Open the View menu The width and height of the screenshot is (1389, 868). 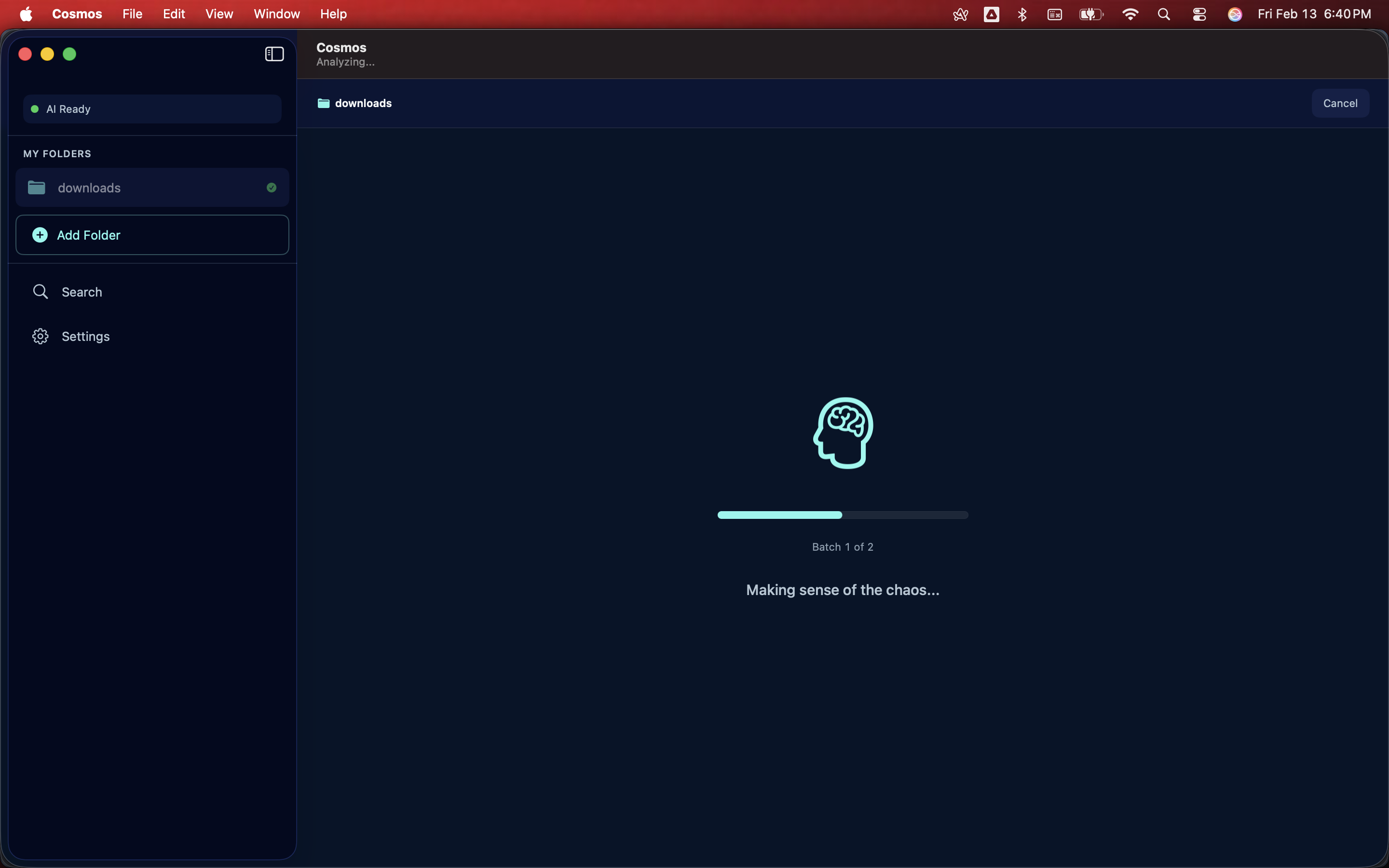coord(219,14)
